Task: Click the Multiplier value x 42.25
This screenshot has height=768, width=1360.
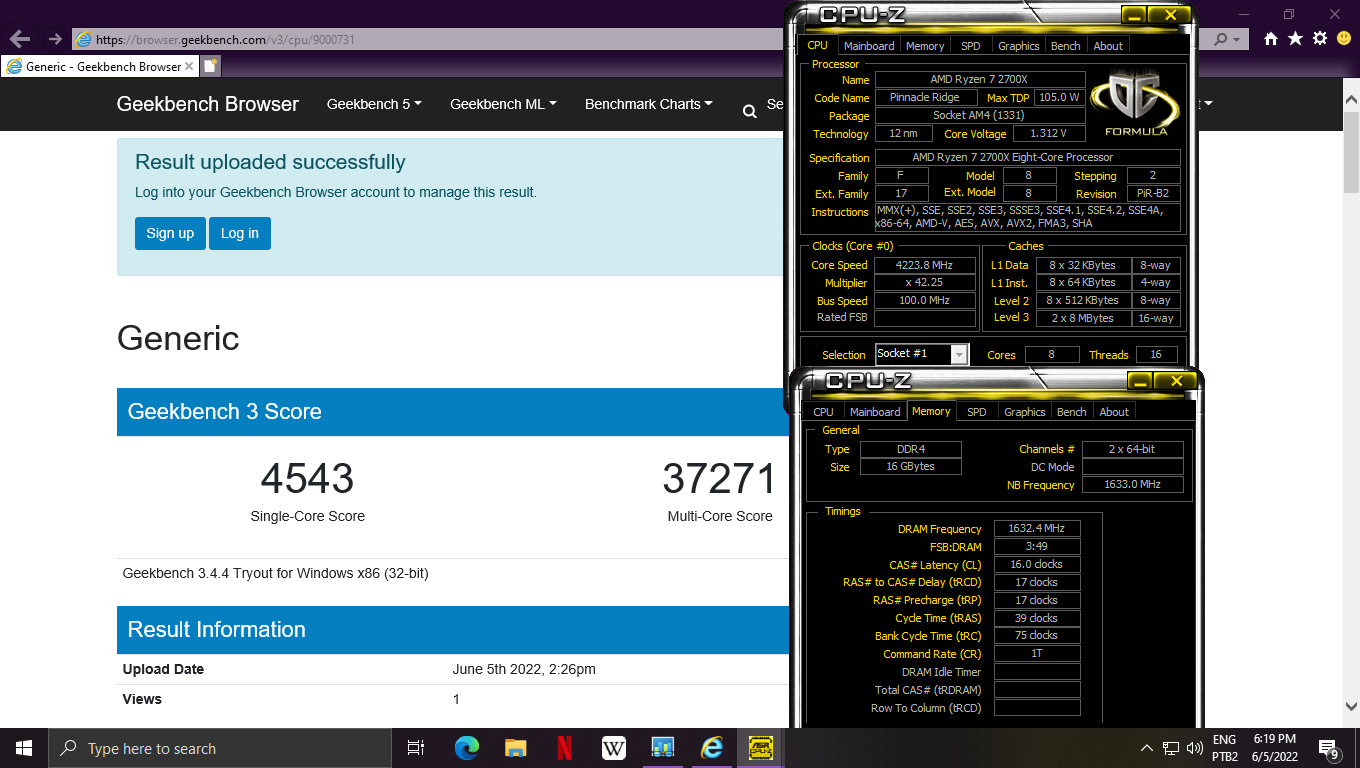Action: [925, 283]
